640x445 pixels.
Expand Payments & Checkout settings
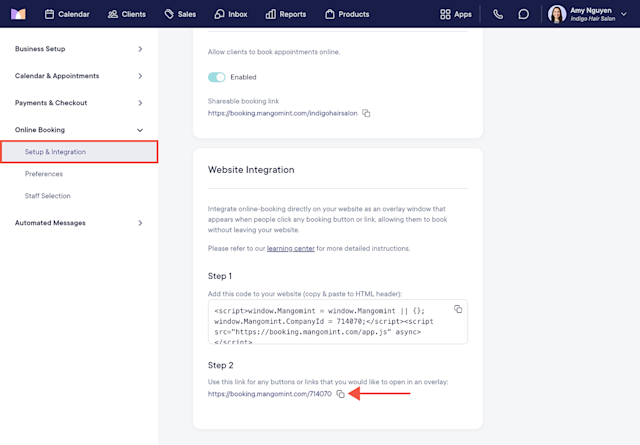[79, 103]
